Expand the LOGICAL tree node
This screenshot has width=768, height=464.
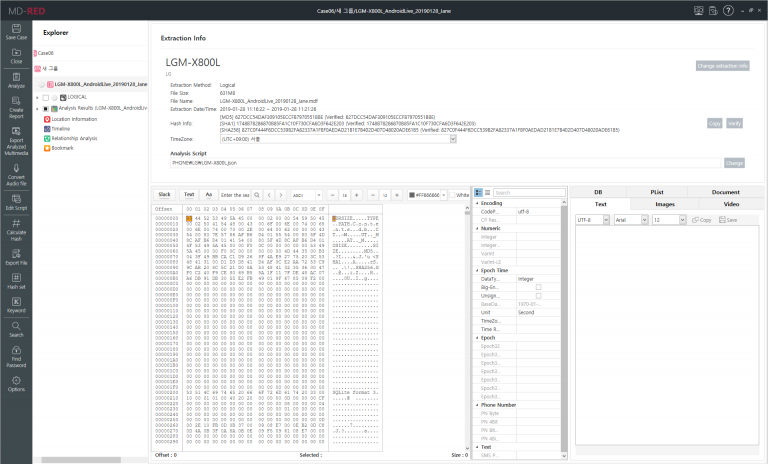tap(37, 98)
